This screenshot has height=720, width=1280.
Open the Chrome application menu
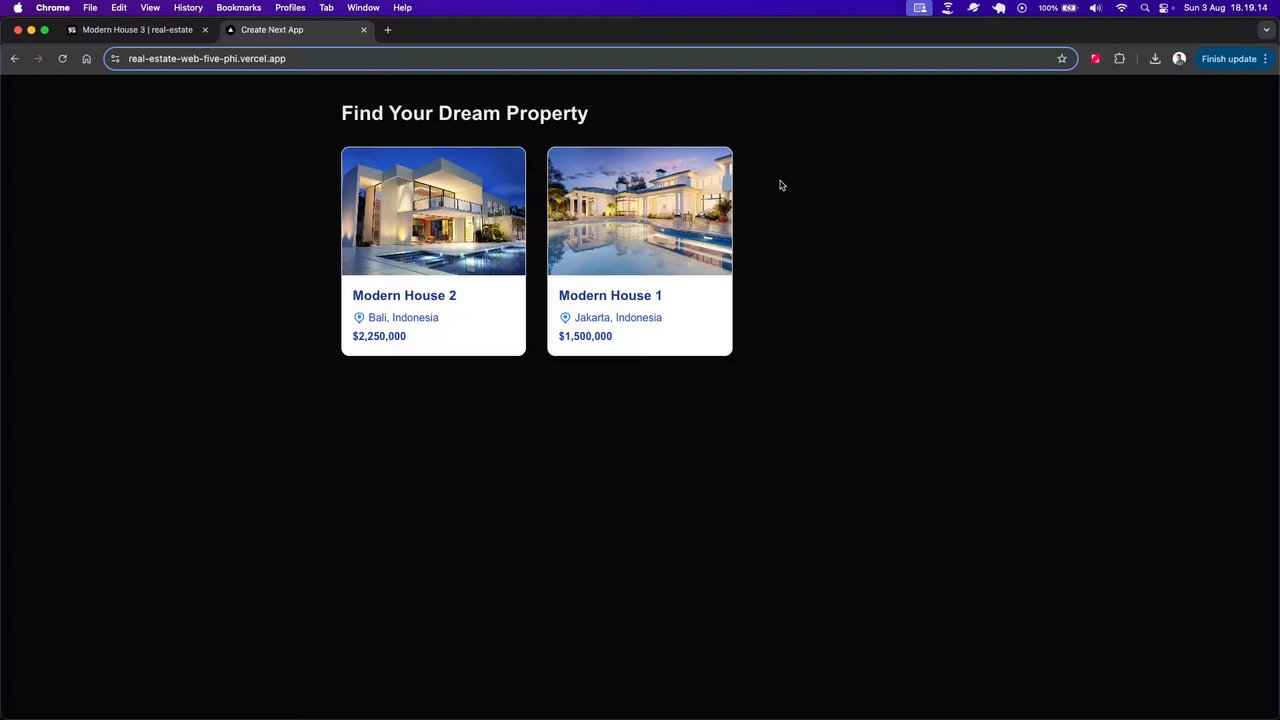(x=52, y=8)
